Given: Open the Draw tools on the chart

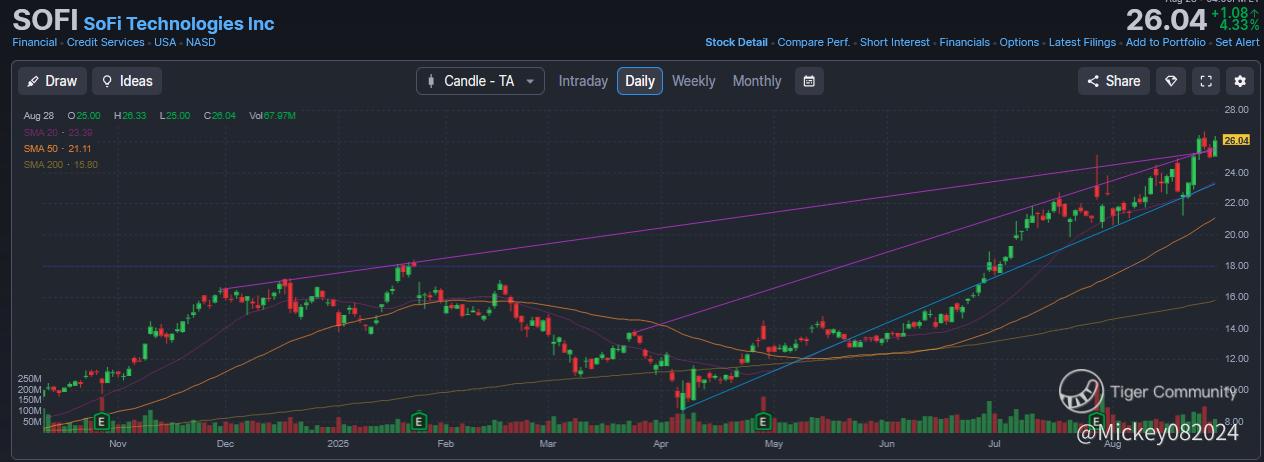Looking at the screenshot, I should pyautogui.click(x=52, y=81).
